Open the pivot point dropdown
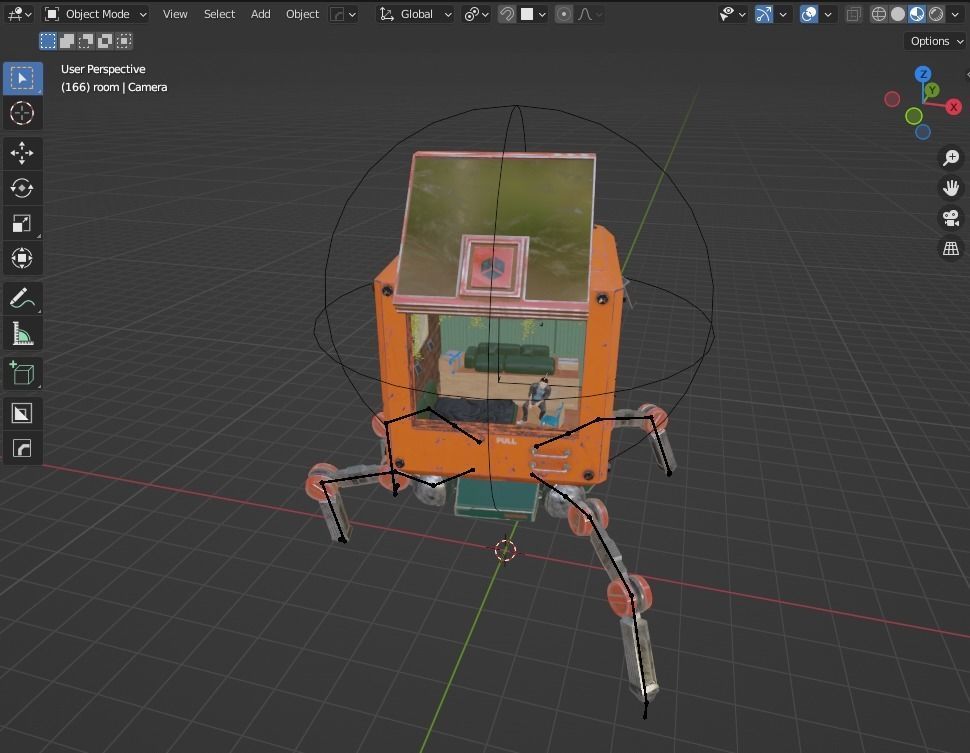This screenshot has height=753, width=970. pyautogui.click(x=476, y=14)
